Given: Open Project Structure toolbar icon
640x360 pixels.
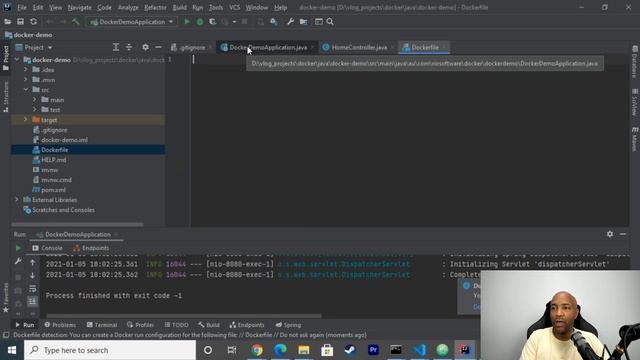Looking at the screenshot, I should point(303,22).
